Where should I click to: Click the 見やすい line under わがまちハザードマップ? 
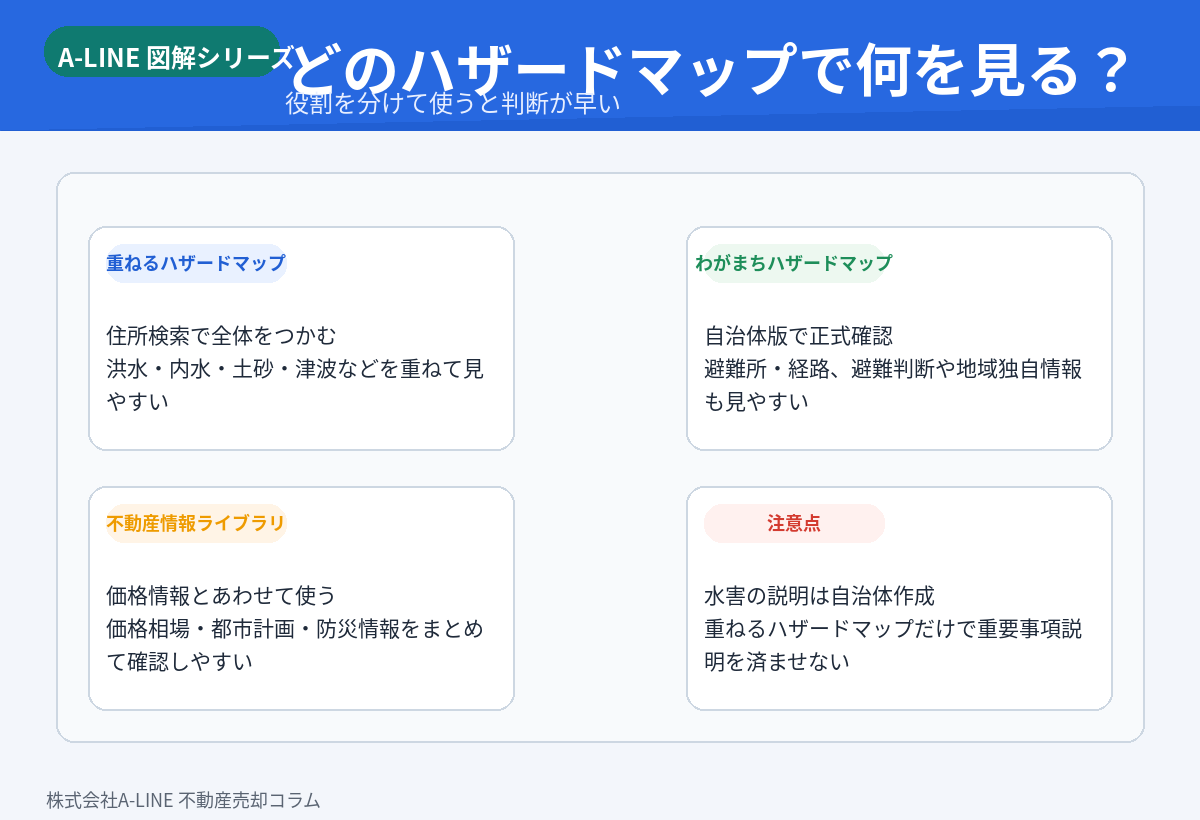click(x=756, y=402)
